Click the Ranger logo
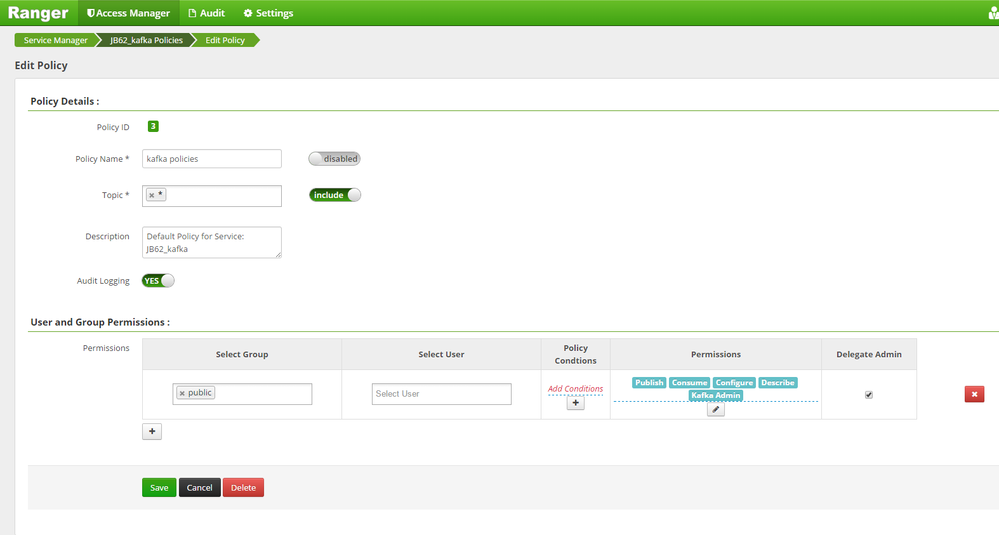The image size is (999, 535). tap(38, 13)
